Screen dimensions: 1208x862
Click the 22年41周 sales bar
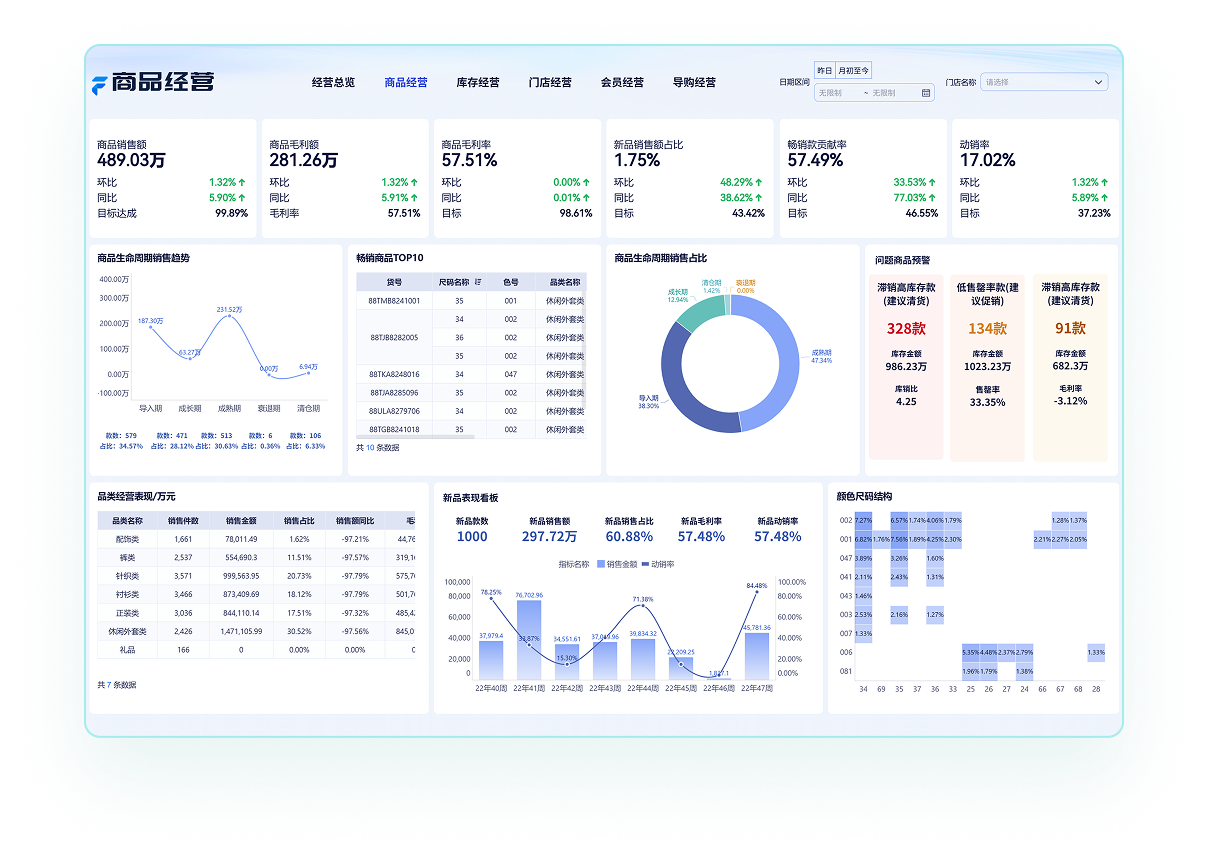529,640
